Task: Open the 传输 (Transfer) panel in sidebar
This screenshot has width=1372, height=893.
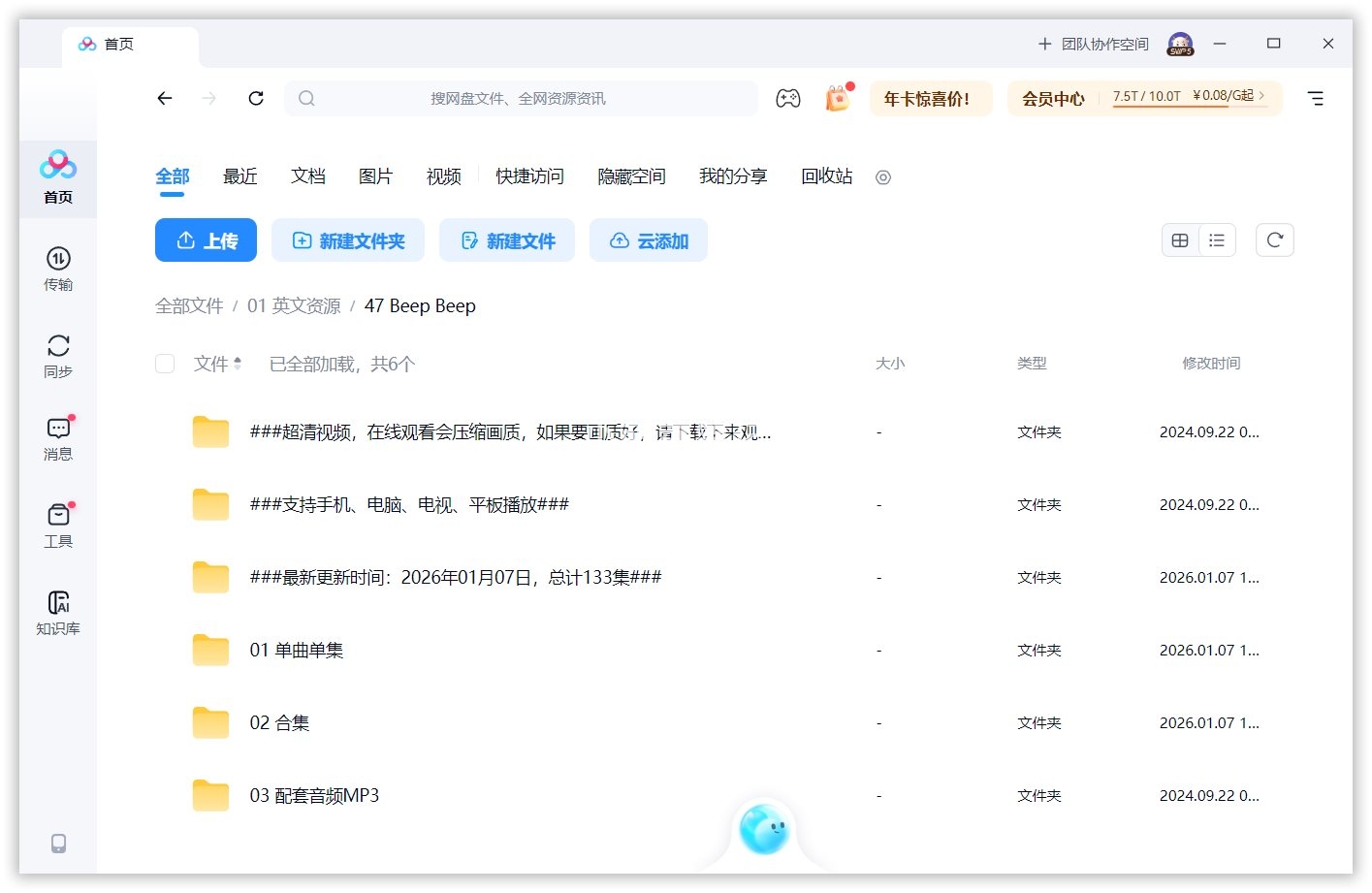Action: (x=58, y=270)
